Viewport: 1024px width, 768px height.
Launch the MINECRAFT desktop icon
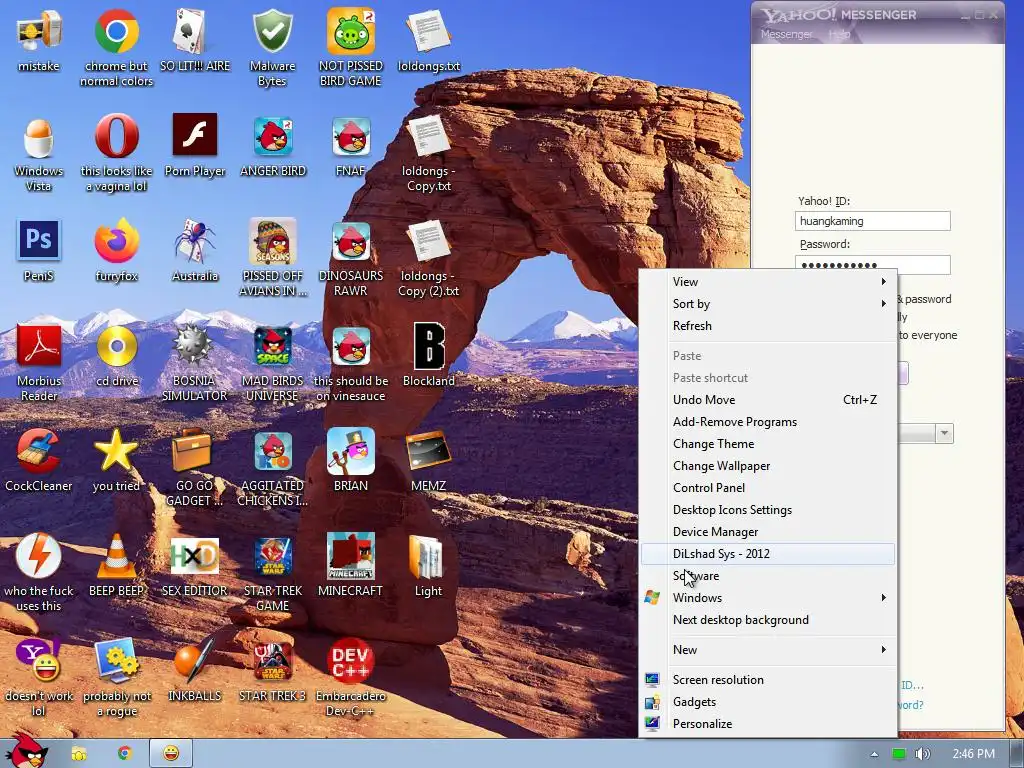[x=351, y=556]
